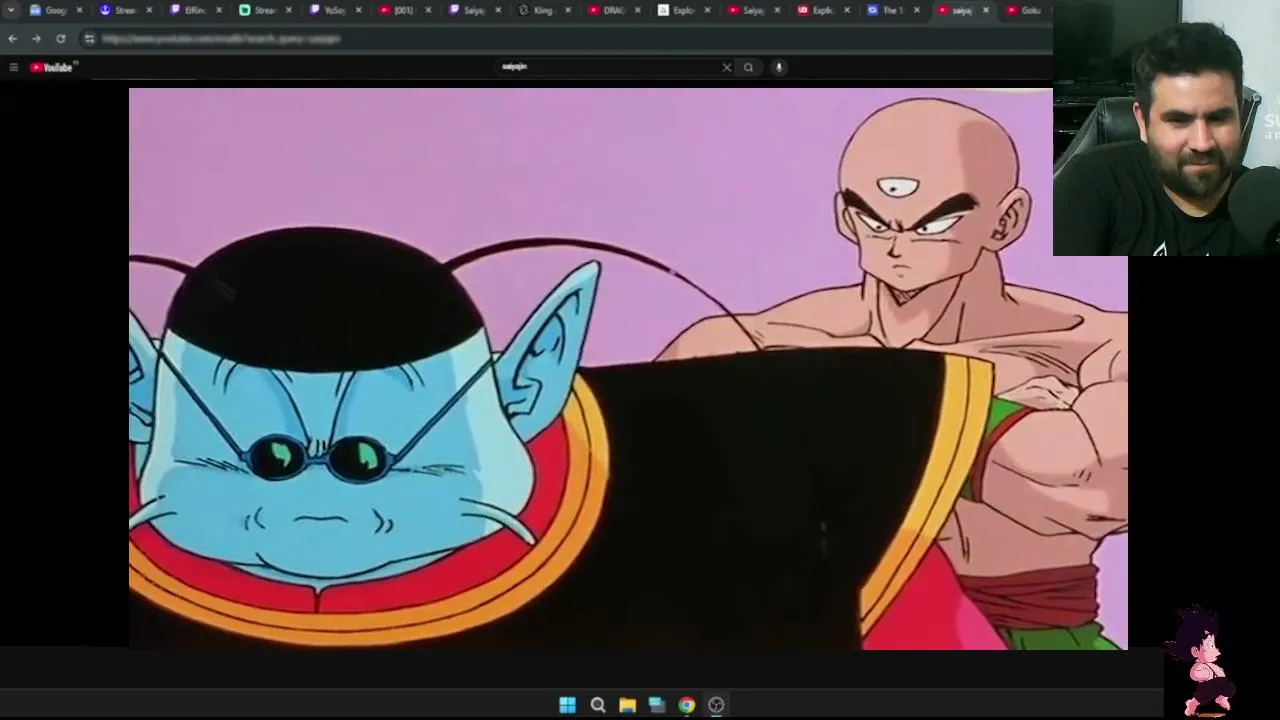Clear the YouTube search query

(727, 67)
